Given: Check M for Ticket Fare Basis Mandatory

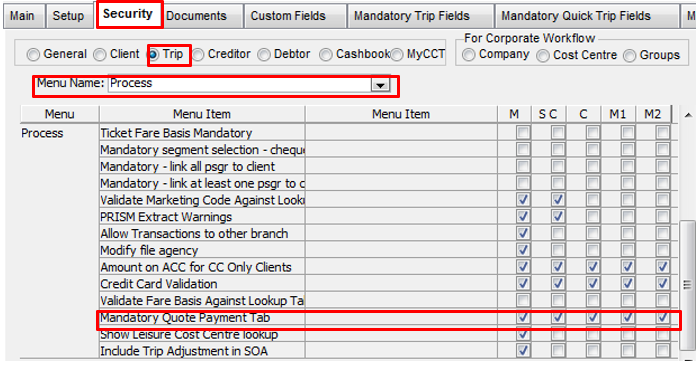Looking at the screenshot, I should (x=523, y=133).
